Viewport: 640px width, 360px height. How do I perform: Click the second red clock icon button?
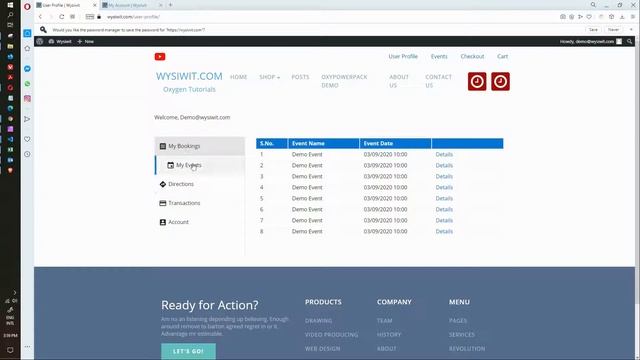tap(500, 82)
